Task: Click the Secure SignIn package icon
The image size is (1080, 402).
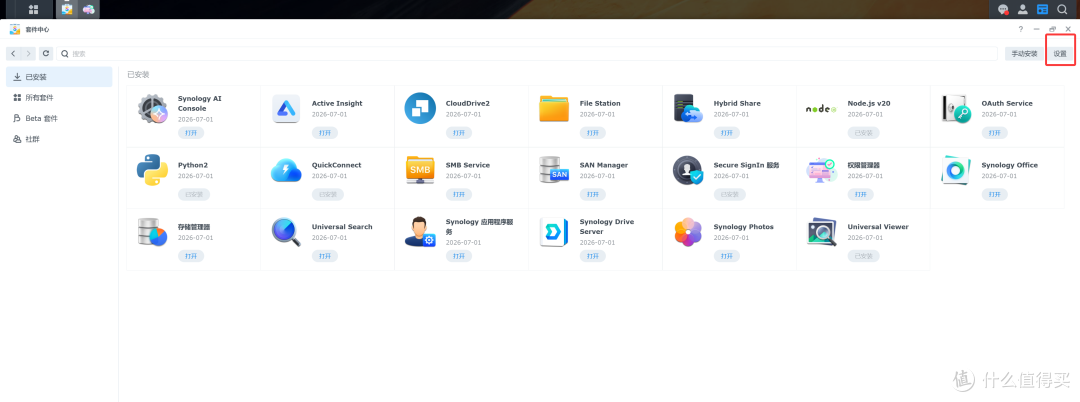Action: point(687,170)
